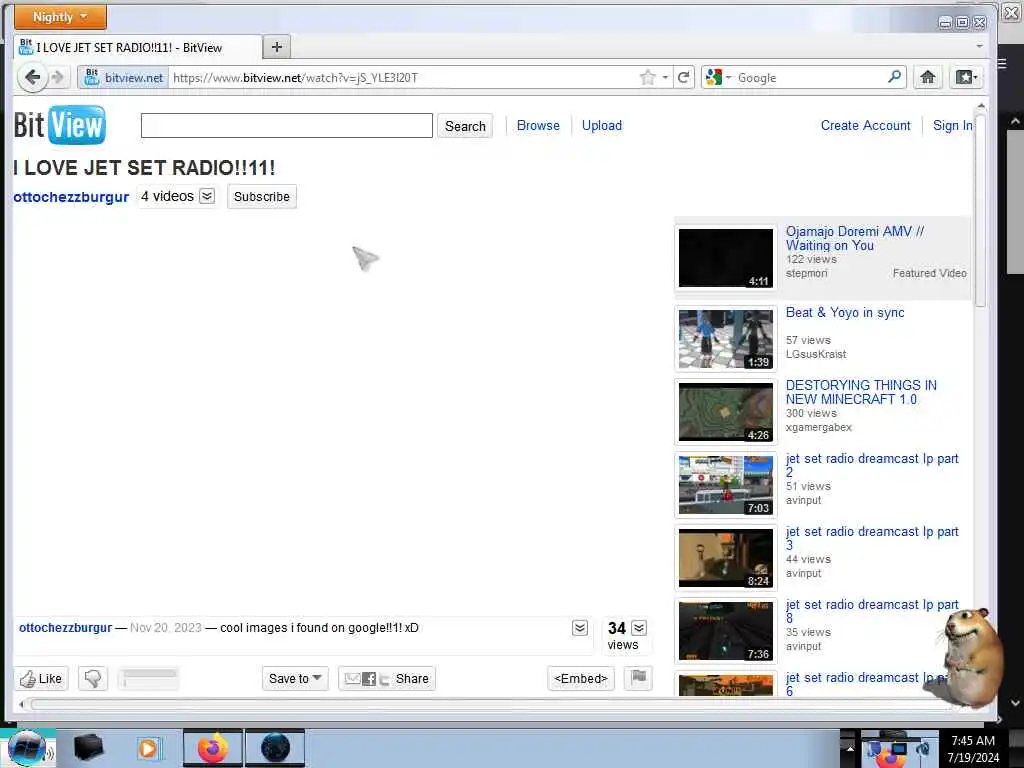Open a new tab with plus button

277,47
